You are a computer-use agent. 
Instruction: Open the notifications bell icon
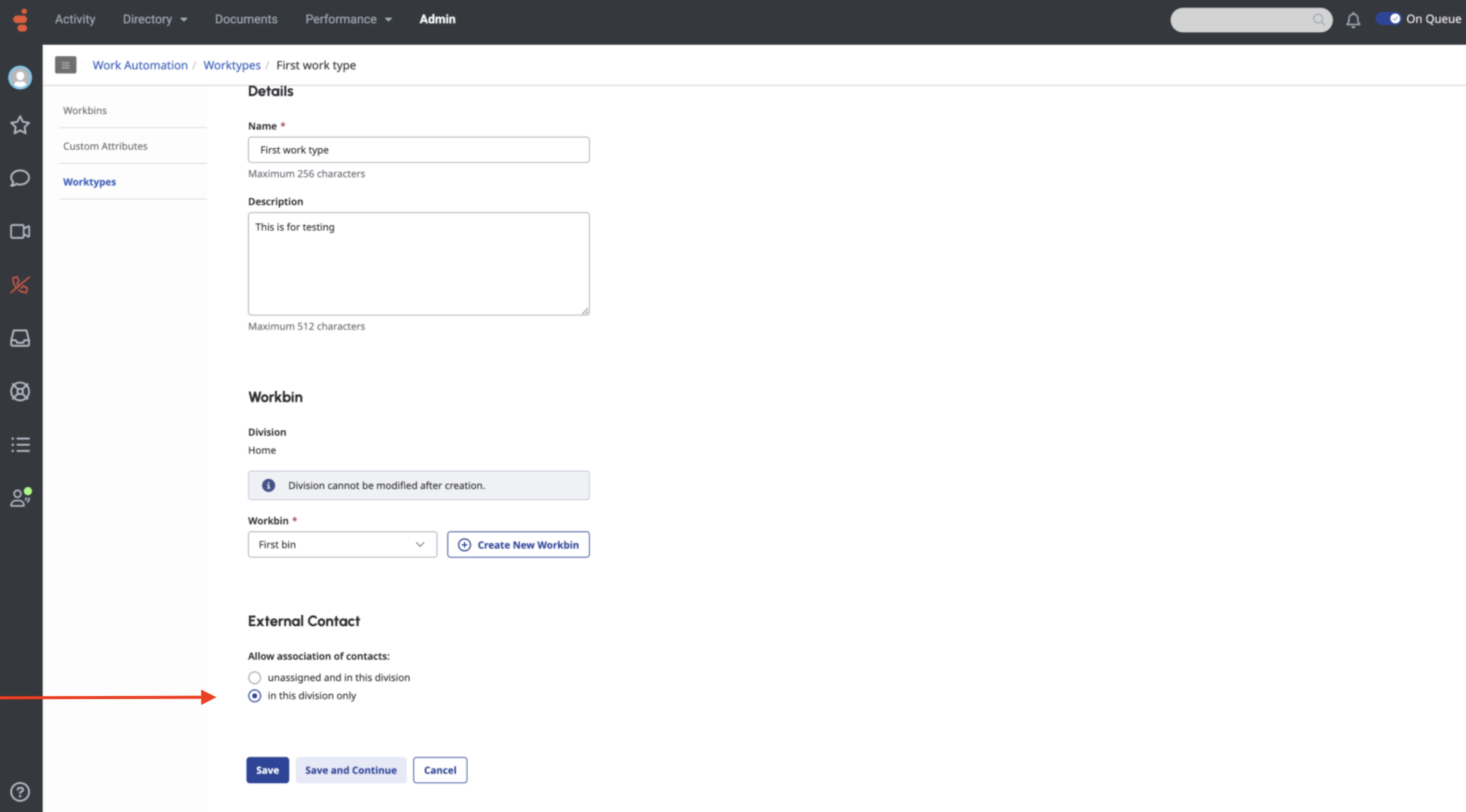click(x=1353, y=20)
